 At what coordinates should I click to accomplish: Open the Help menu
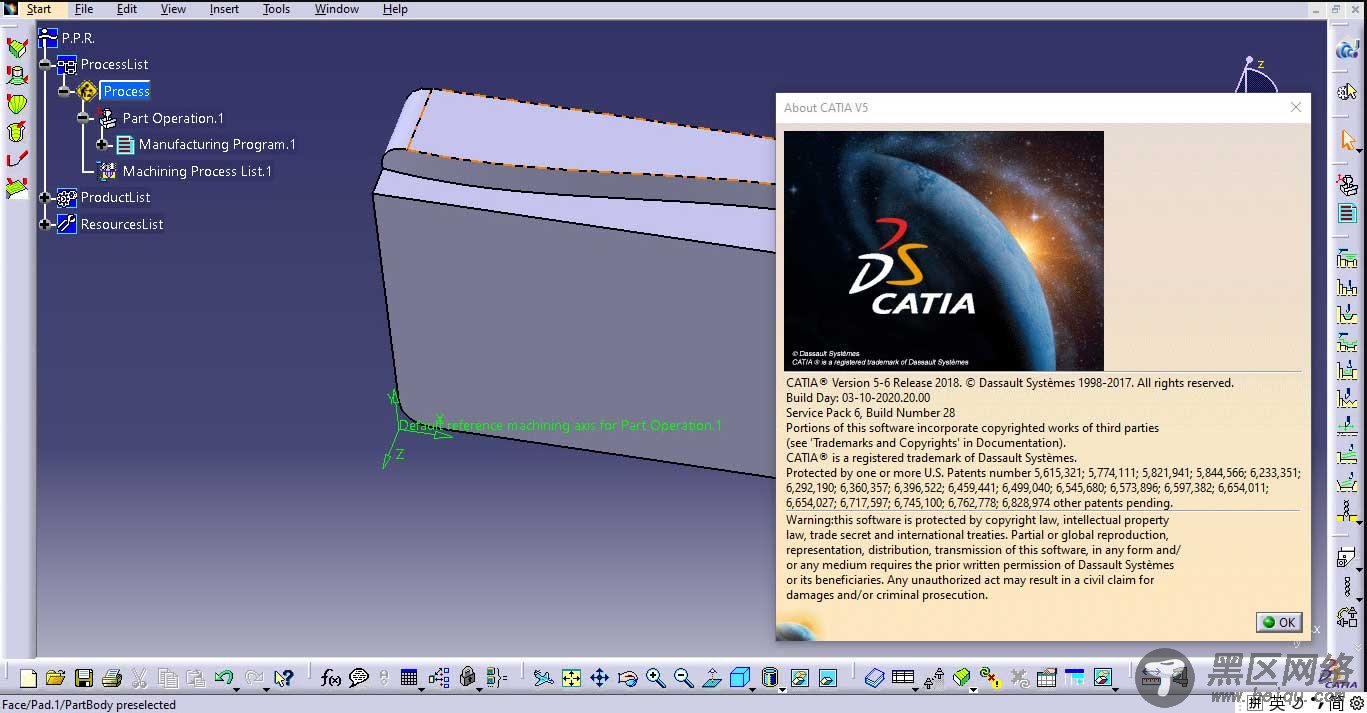[395, 9]
